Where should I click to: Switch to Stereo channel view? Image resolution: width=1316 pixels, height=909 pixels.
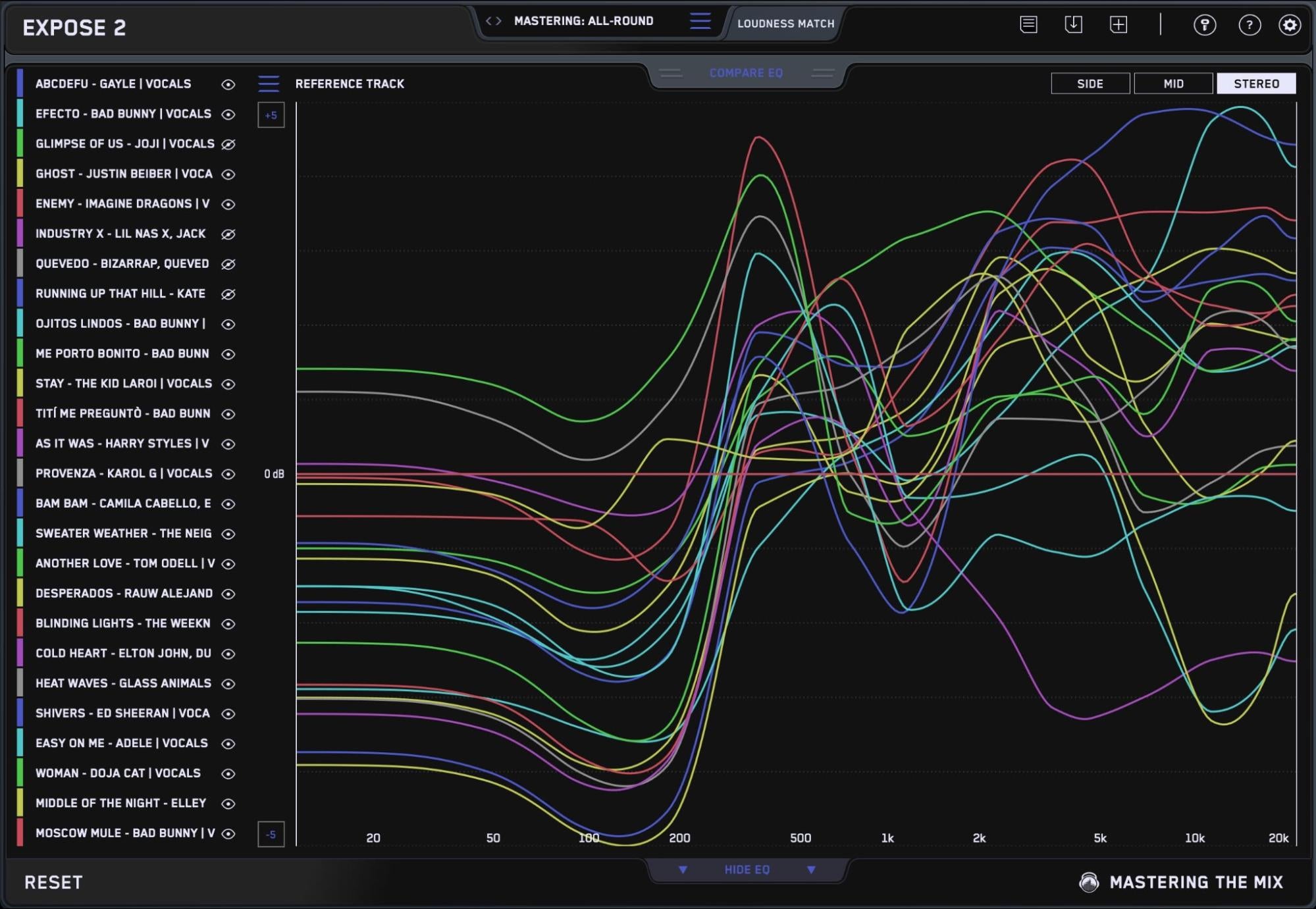pos(1256,84)
